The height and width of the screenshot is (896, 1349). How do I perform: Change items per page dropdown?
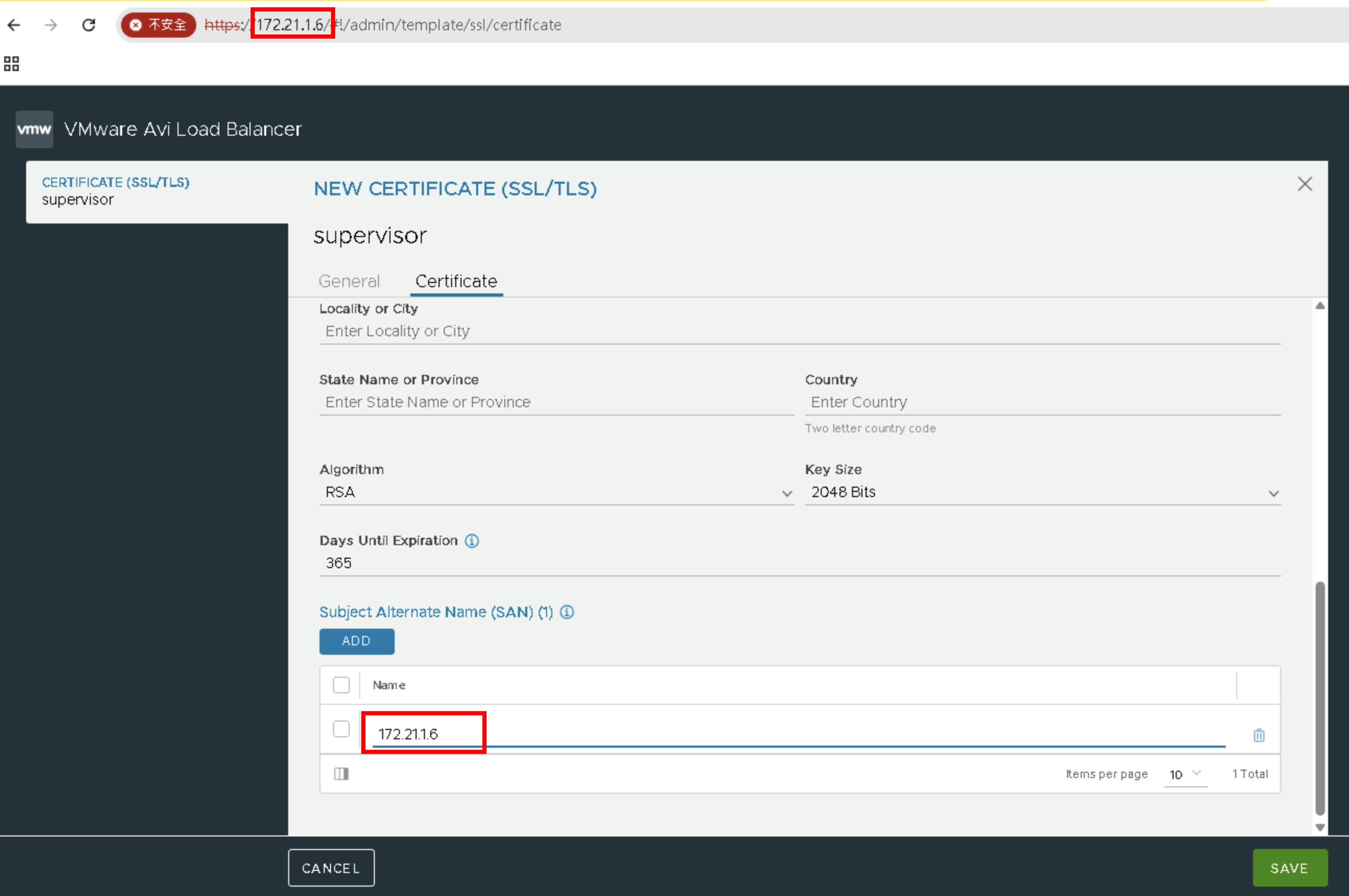(1186, 774)
